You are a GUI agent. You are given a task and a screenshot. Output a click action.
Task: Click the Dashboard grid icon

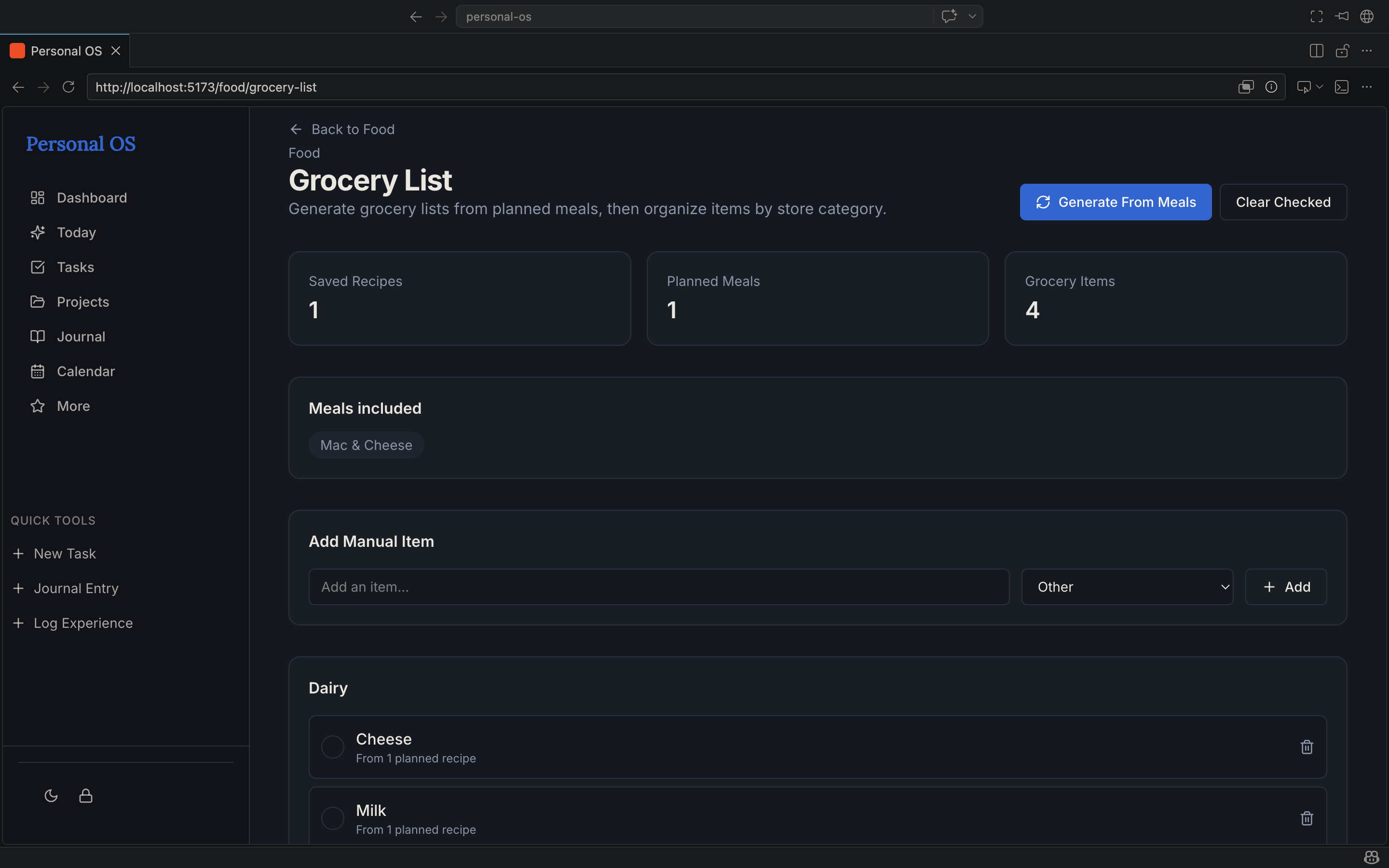pos(37,198)
